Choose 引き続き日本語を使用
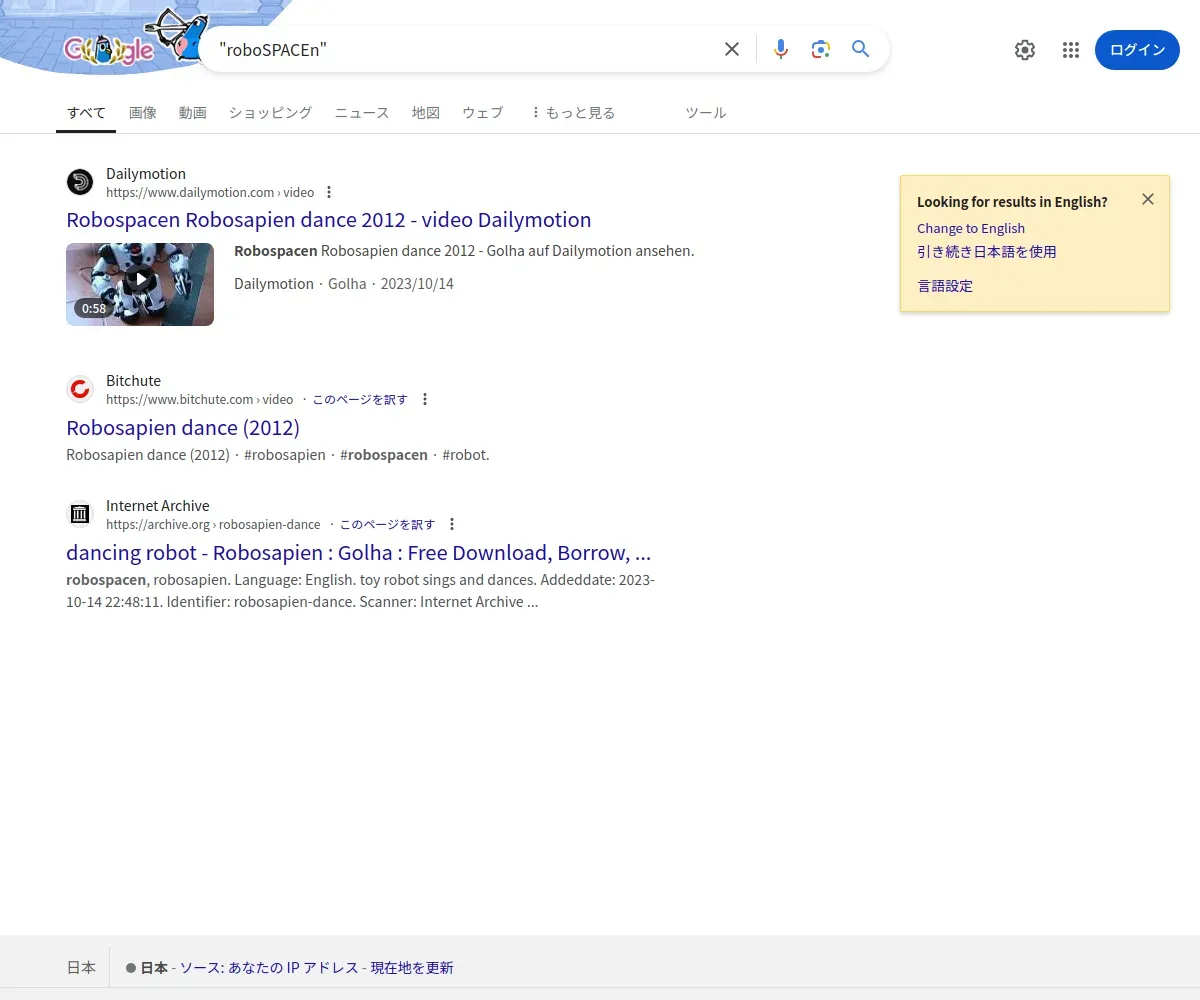 pos(987,252)
